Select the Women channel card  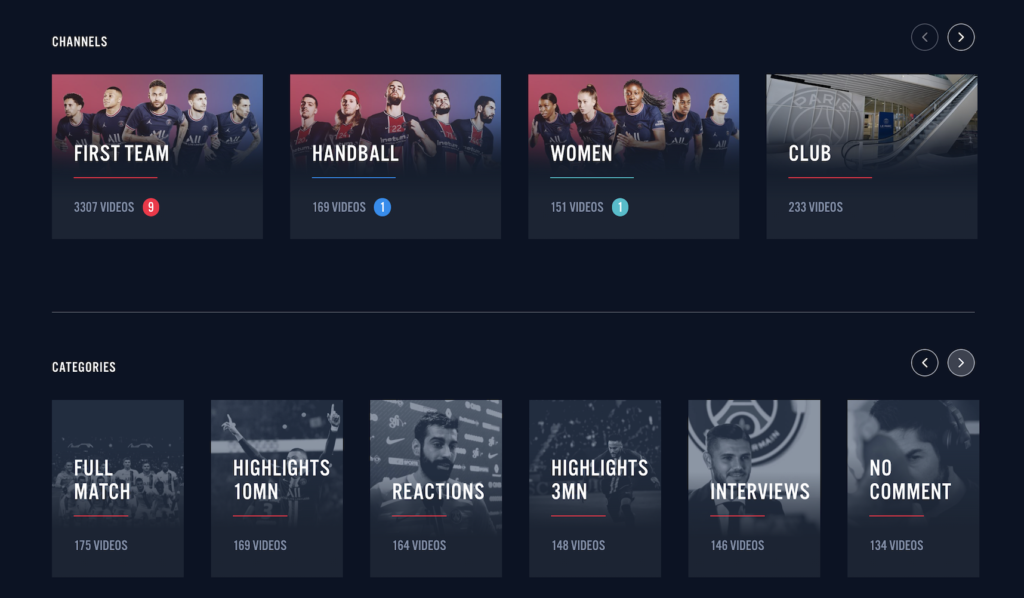point(633,157)
